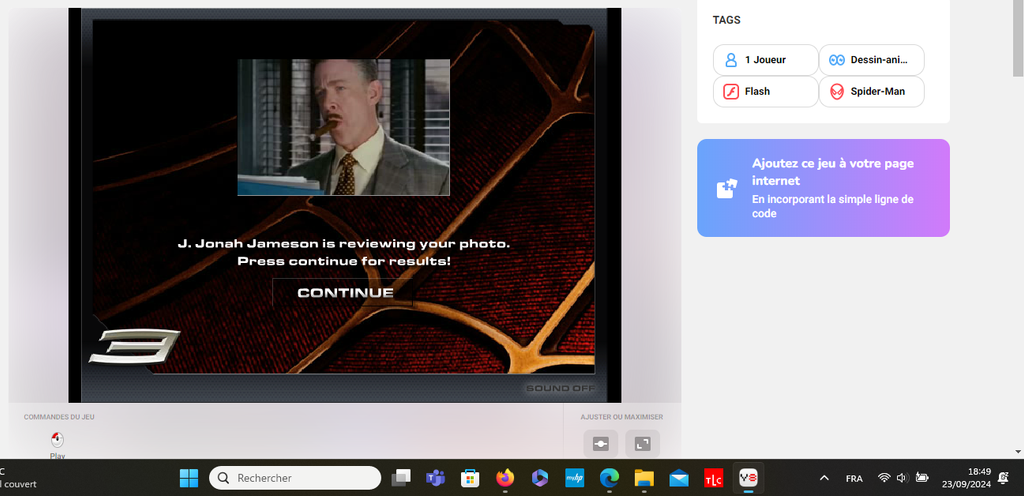This screenshot has width=1024, height=496.
Task: Open the Spider-Man tag
Action: point(871,91)
